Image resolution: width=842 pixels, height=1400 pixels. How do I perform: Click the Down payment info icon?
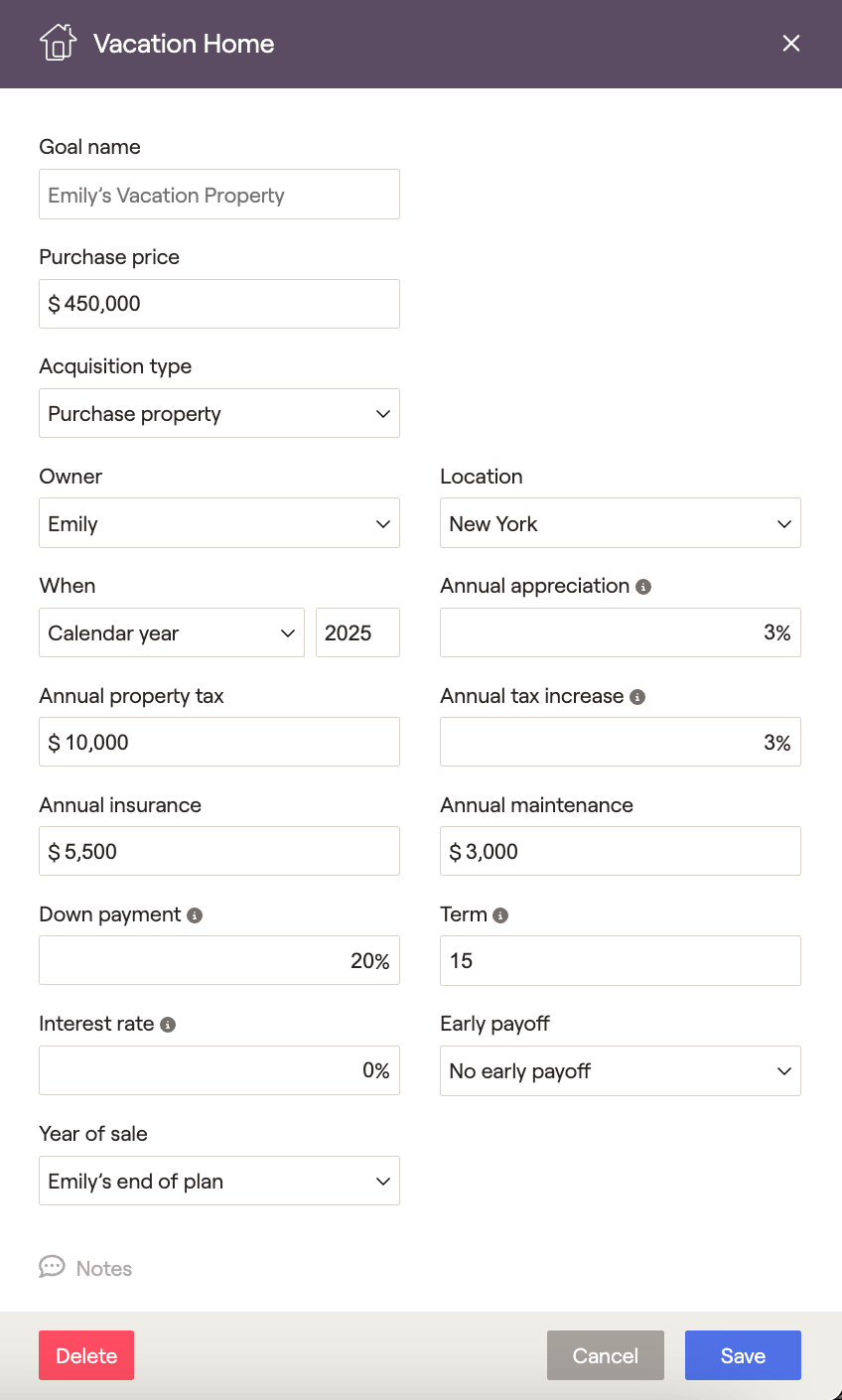coord(195,915)
